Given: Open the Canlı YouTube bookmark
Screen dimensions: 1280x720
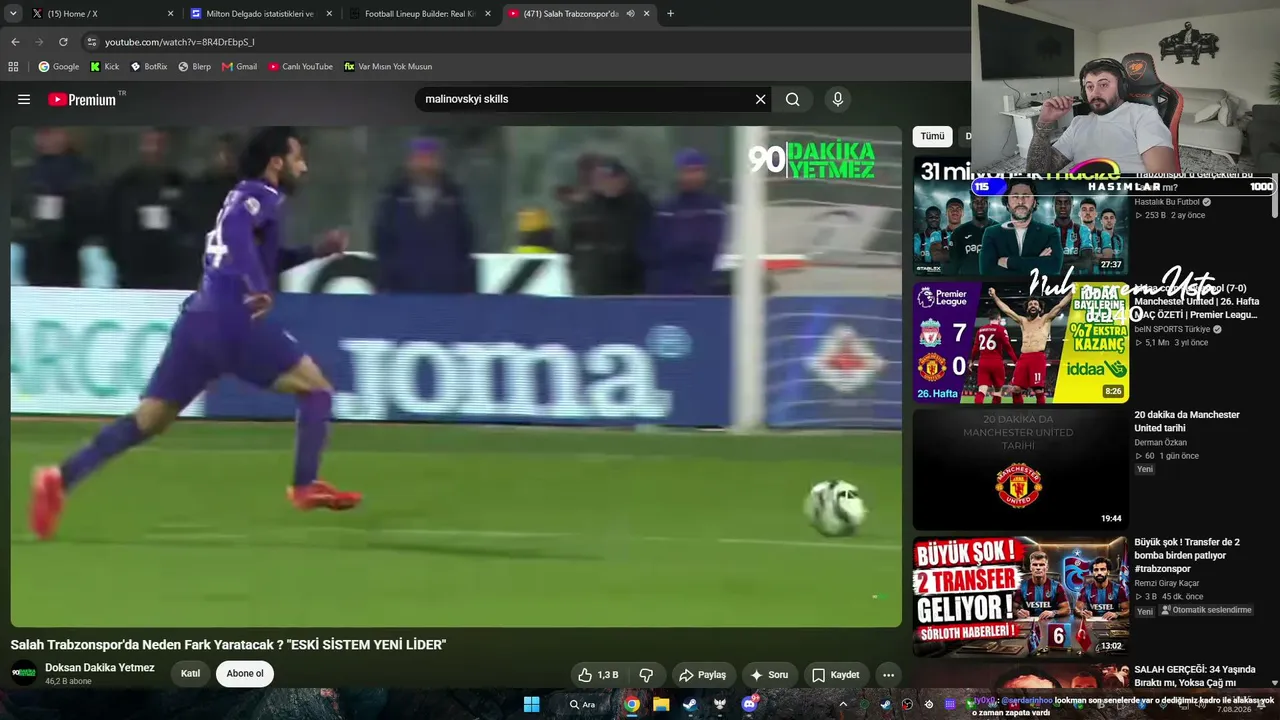Looking at the screenshot, I should (301, 67).
